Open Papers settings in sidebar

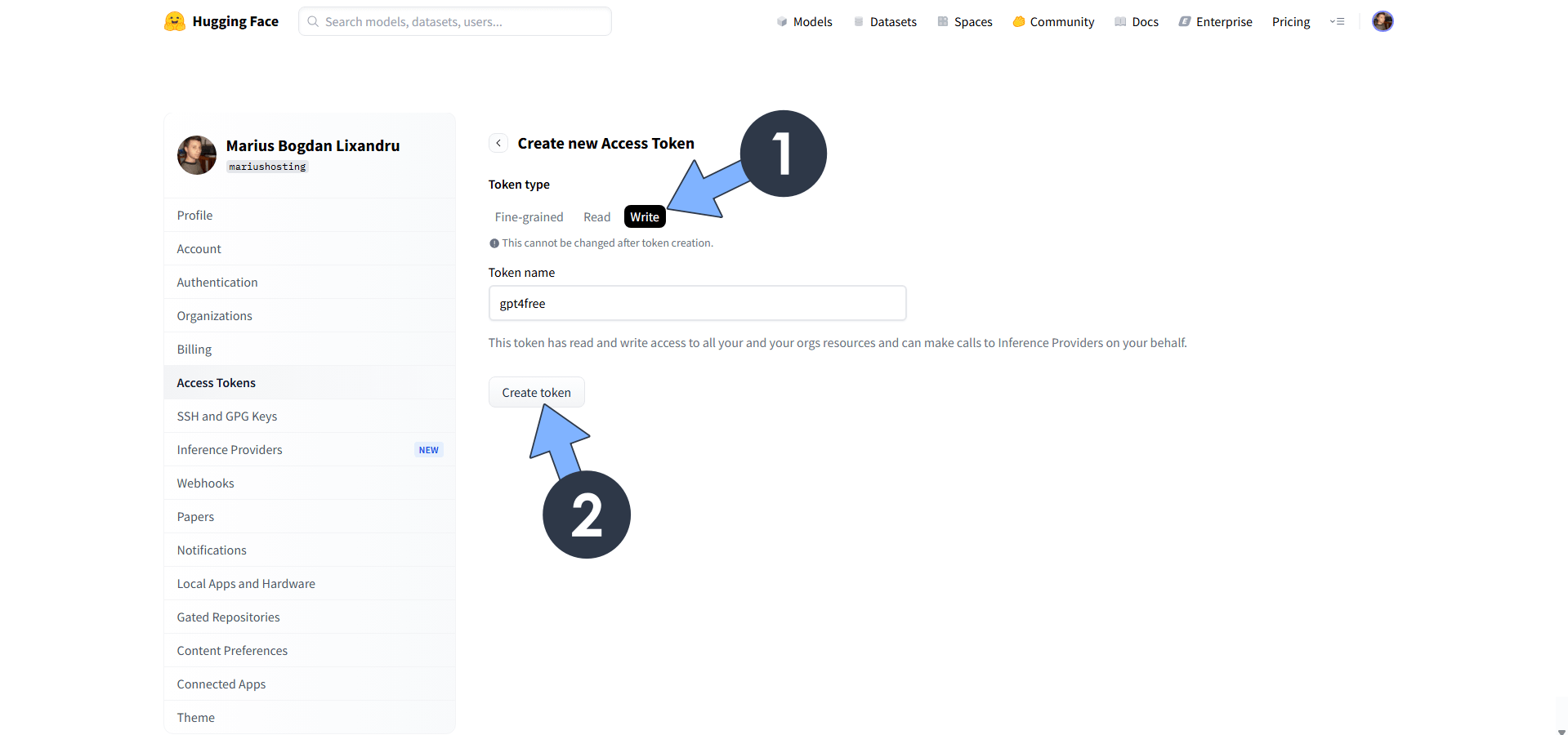(x=310, y=516)
